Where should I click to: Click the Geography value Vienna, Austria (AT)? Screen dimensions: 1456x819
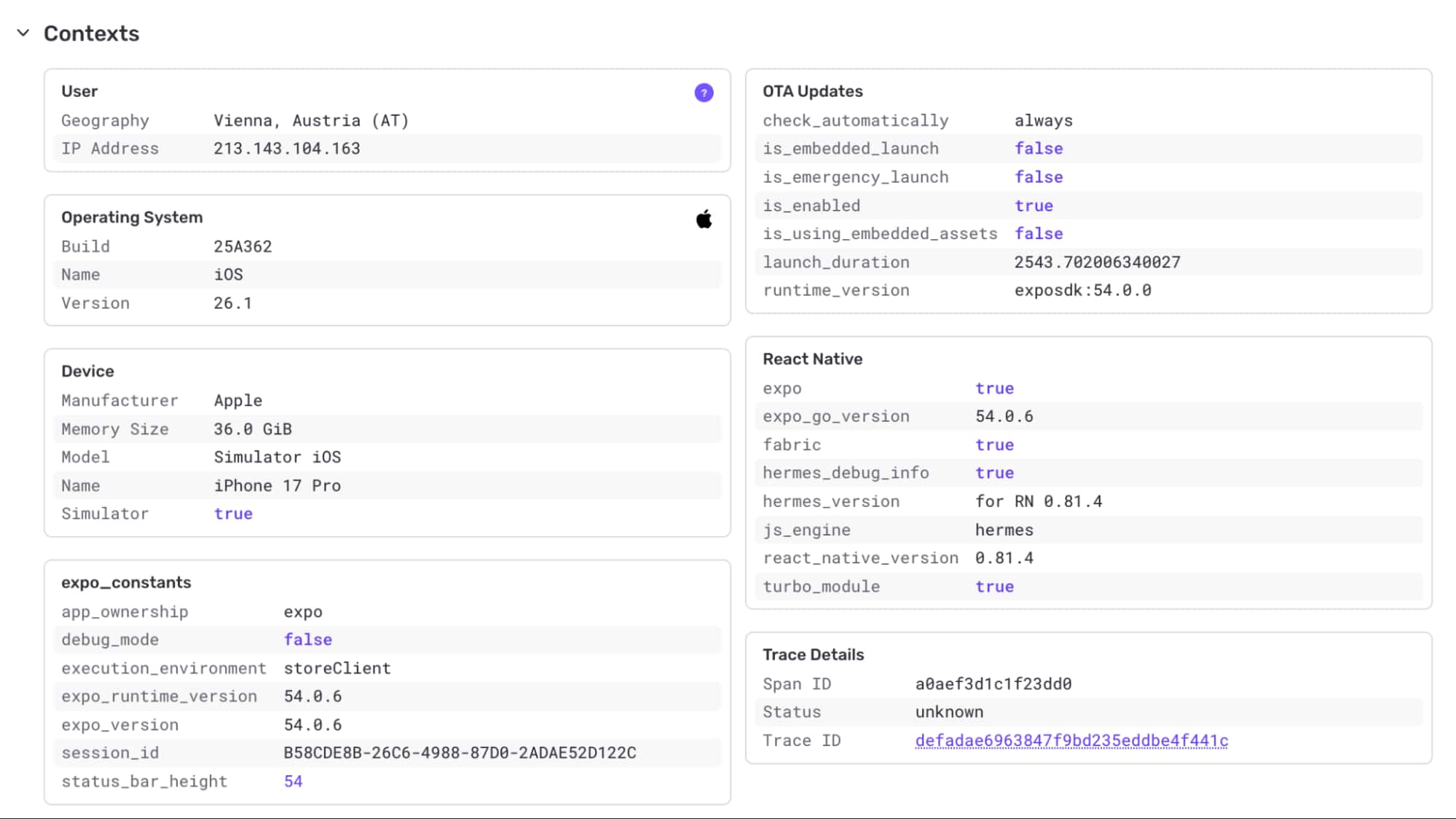click(x=311, y=120)
